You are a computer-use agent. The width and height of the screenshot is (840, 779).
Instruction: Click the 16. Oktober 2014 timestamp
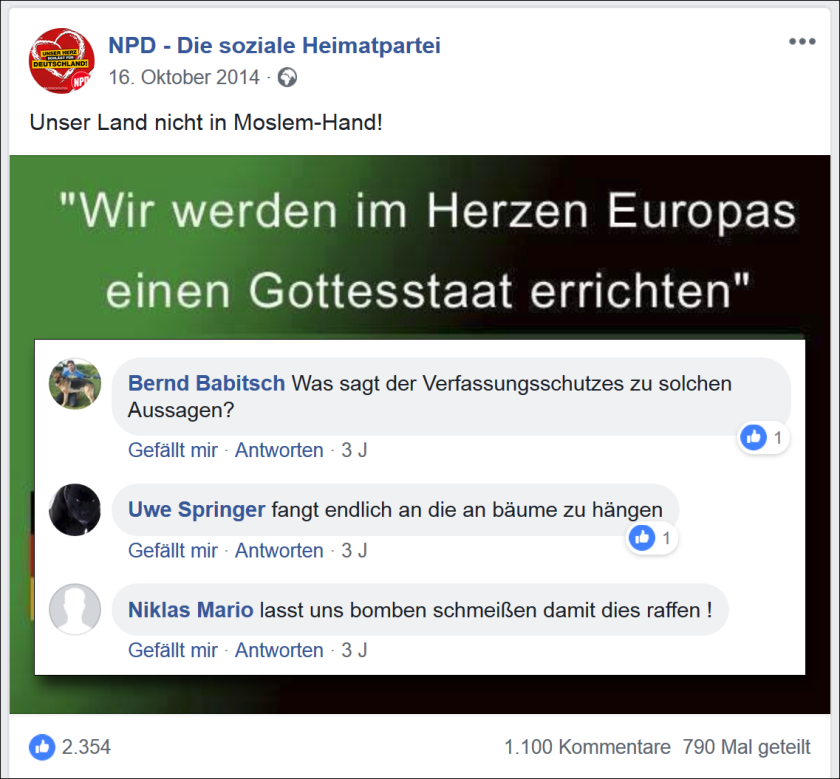coord(184,78)
